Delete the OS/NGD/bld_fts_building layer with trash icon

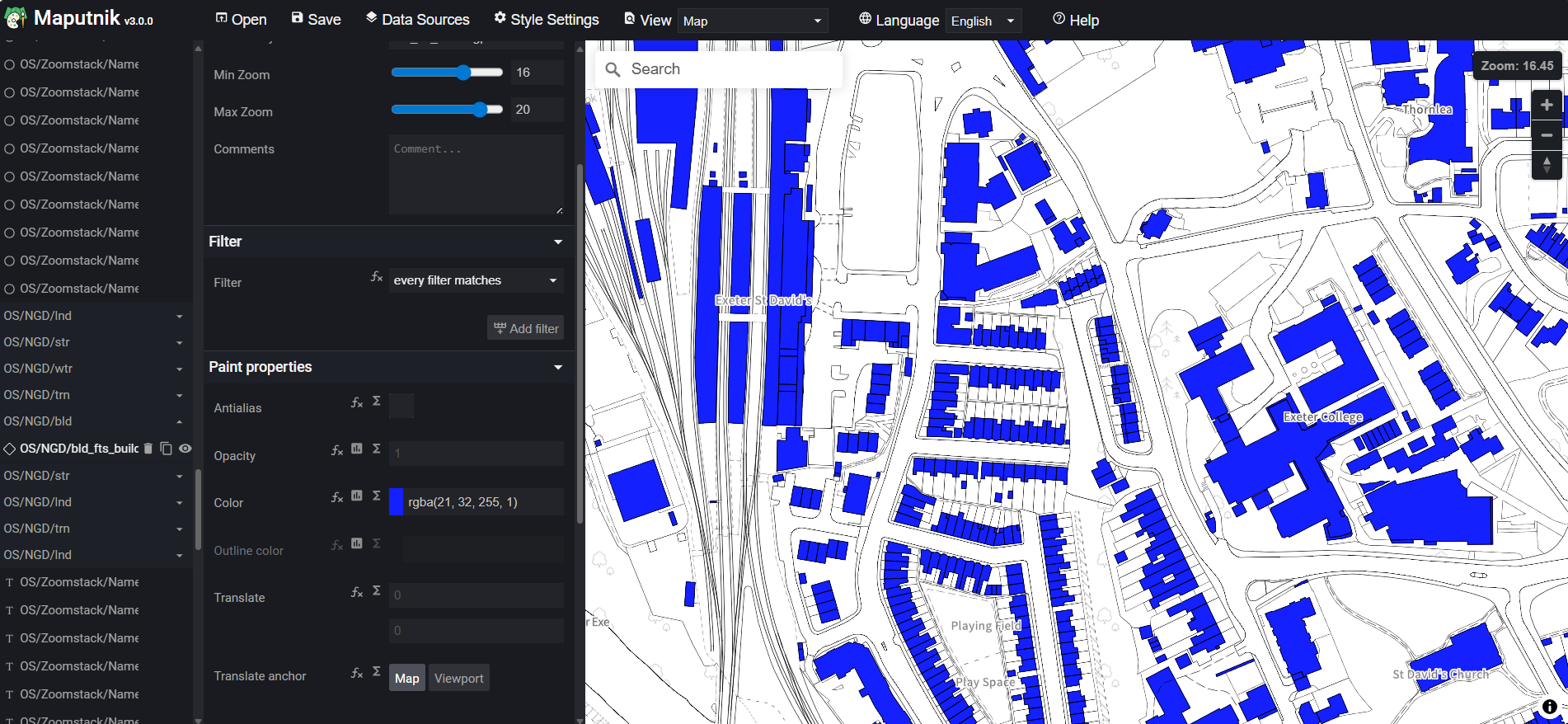point(148,449)
